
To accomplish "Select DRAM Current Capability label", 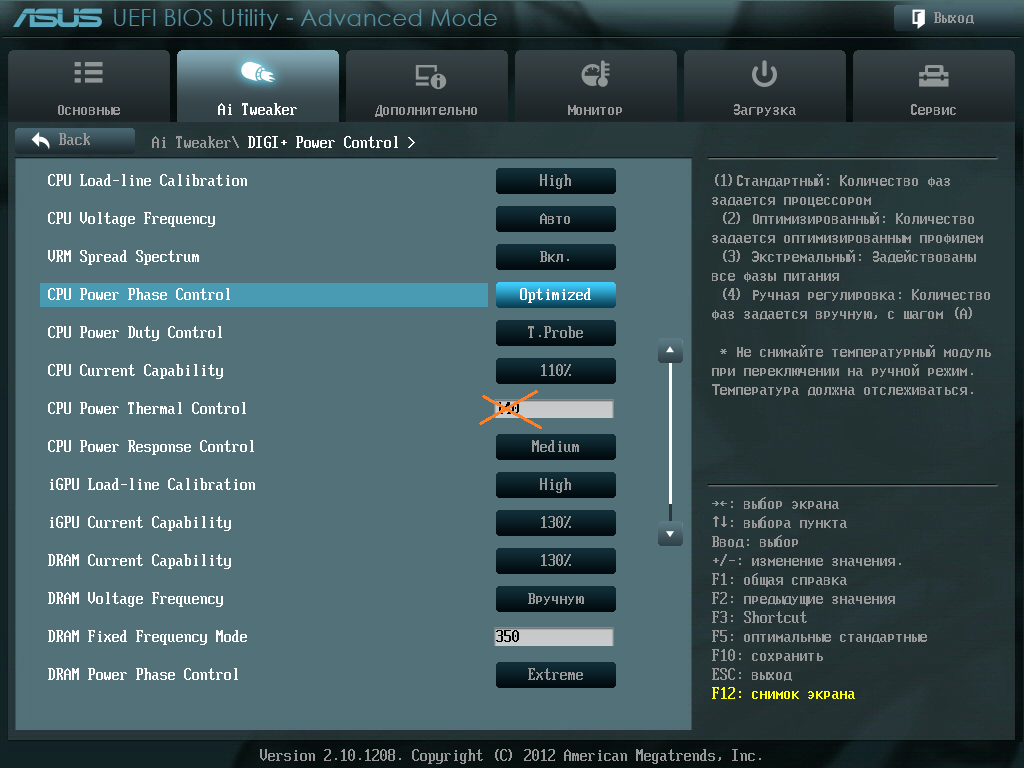I will 140,560.
